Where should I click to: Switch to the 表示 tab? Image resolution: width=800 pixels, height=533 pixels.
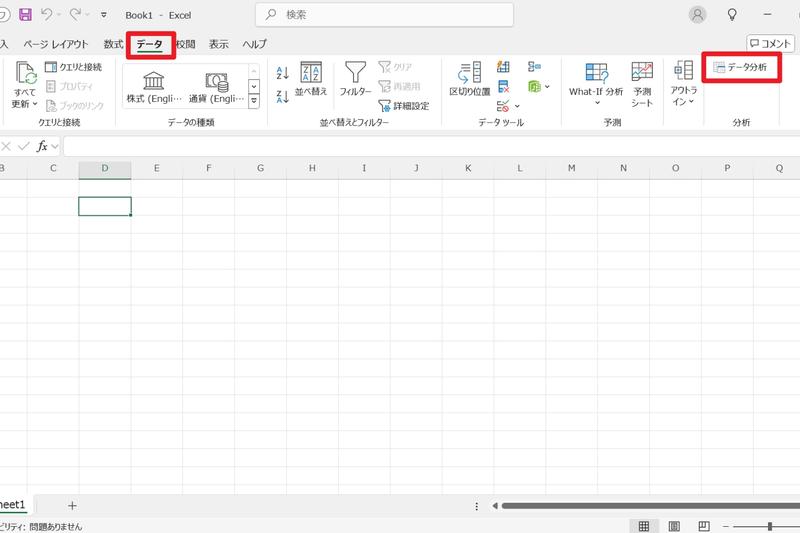(x=218, y=44)
